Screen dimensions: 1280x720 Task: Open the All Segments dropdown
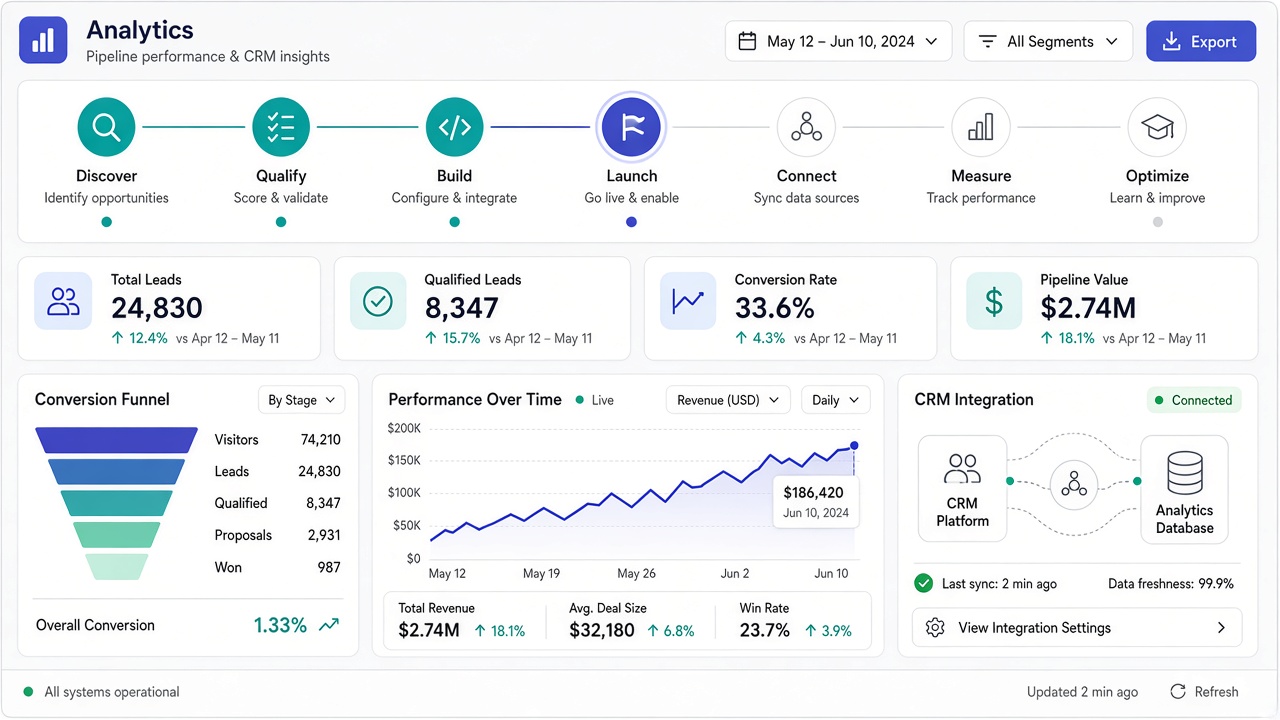[1048, 42]
